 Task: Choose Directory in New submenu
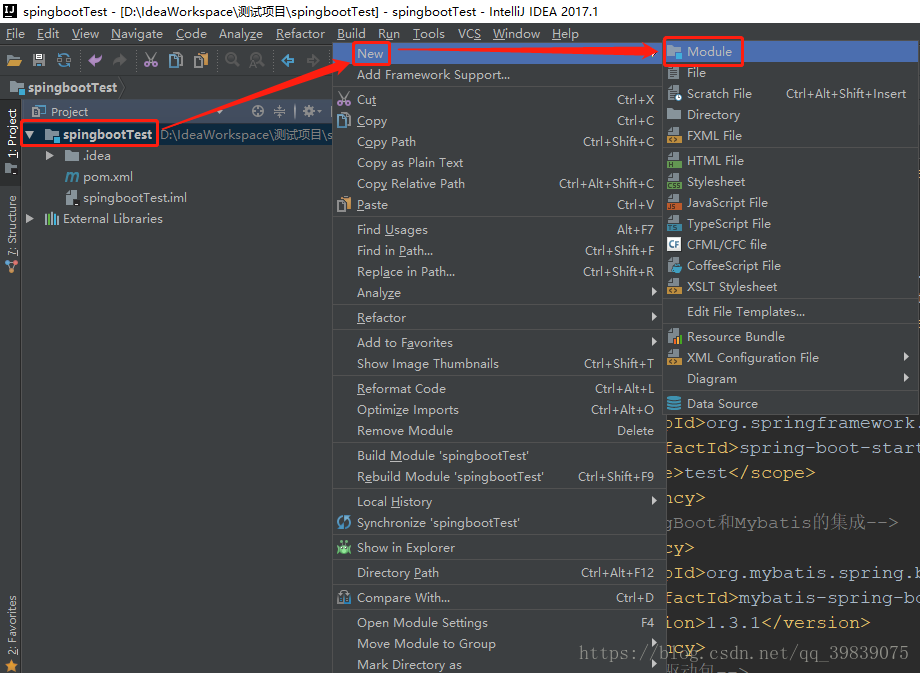pyautogui.click(x=790, y=115)
